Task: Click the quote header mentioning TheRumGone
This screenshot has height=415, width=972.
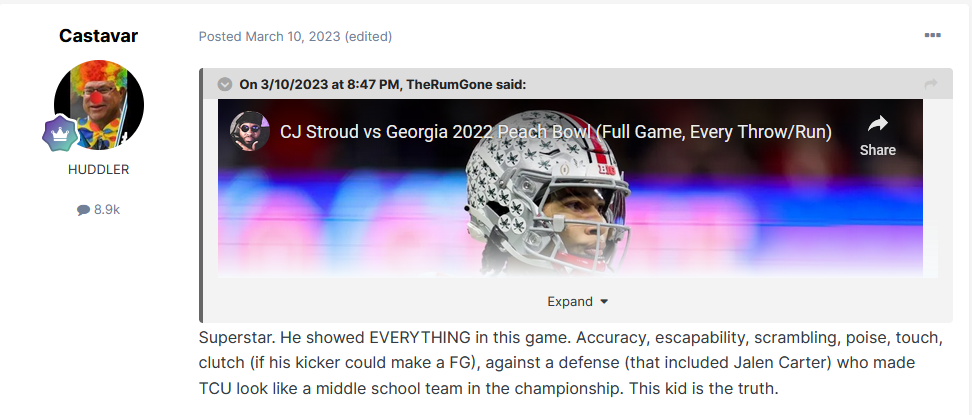Action: coord(382,84)
